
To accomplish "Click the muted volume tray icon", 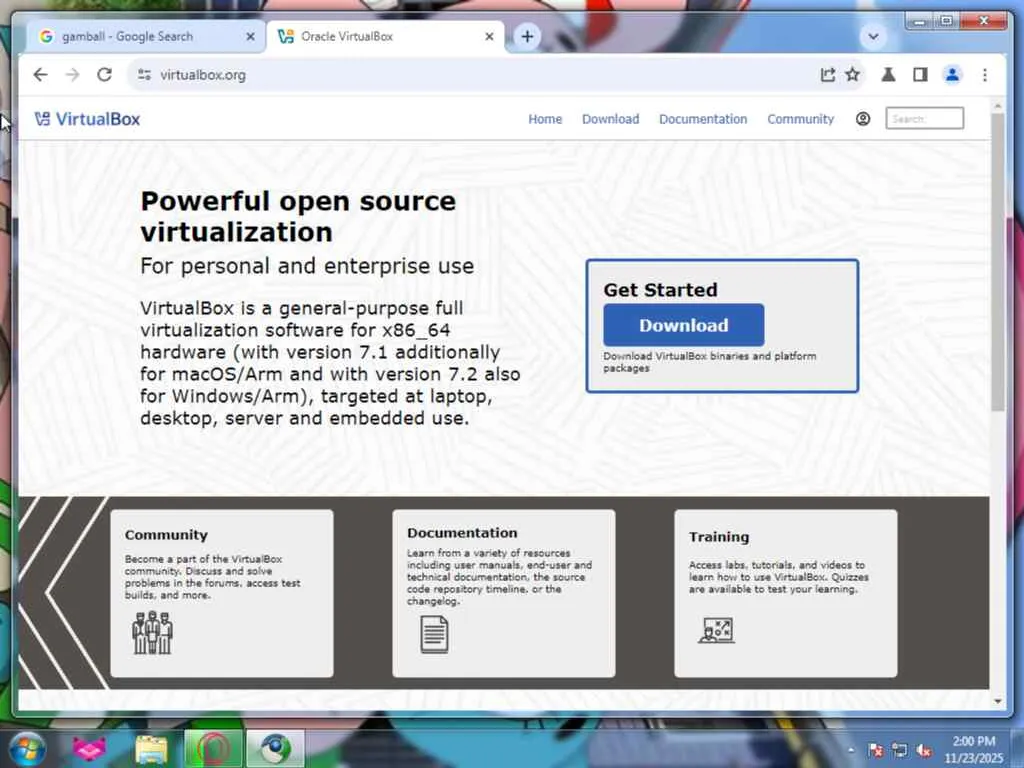I will point(923,750).
